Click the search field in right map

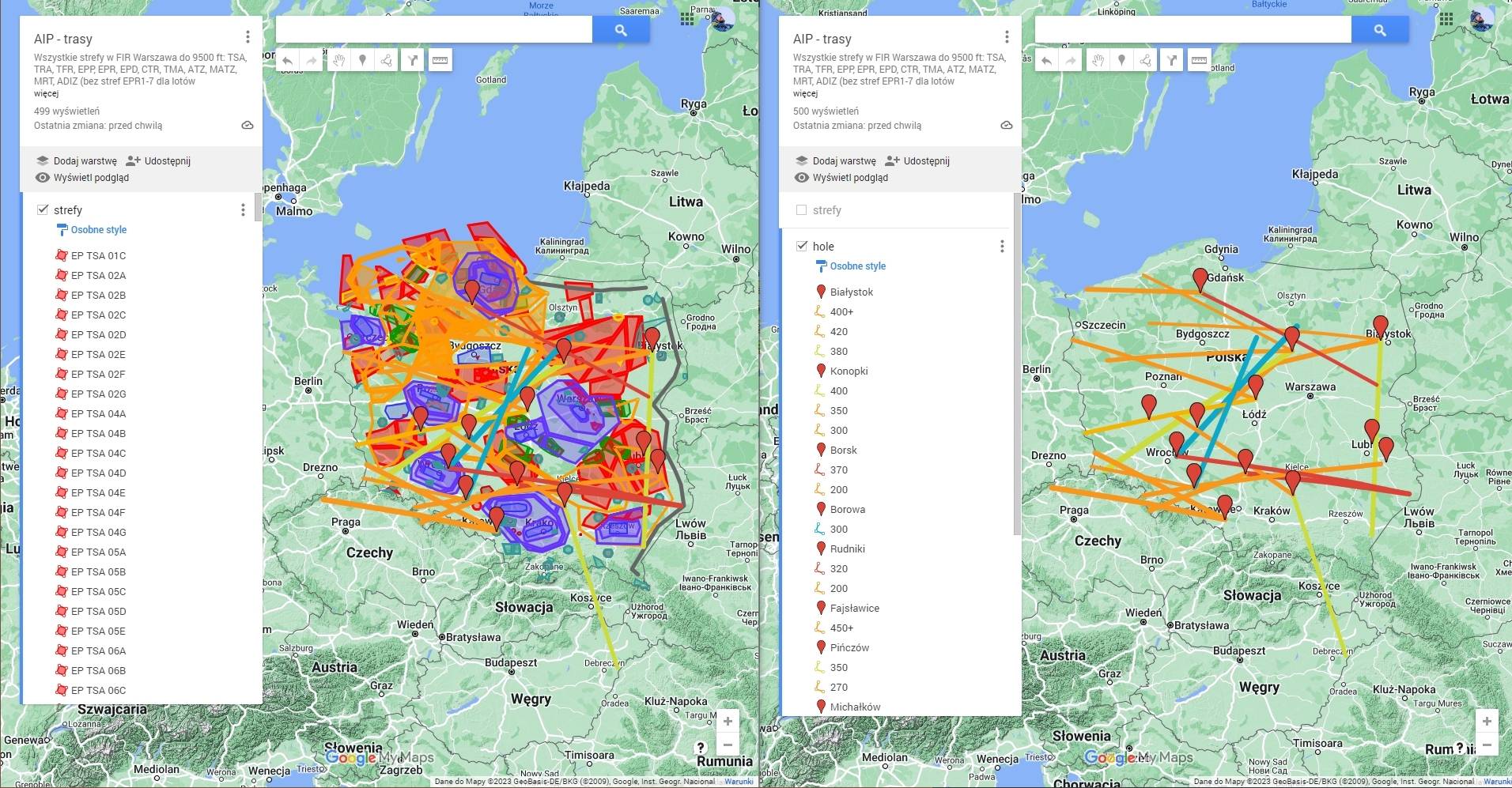coord(1193,30)
